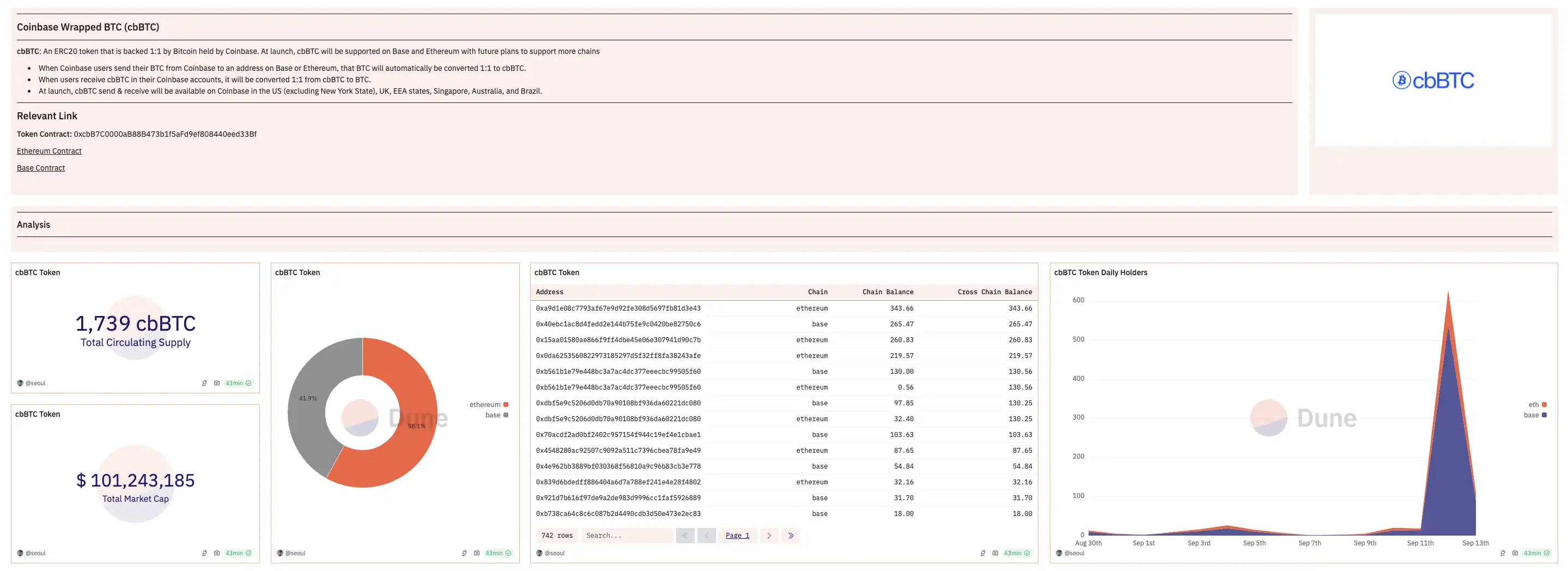Click camera screenshot icon in Total Market Cap widget
This screenshot has width=1568, height=571.
coord(217,552)
